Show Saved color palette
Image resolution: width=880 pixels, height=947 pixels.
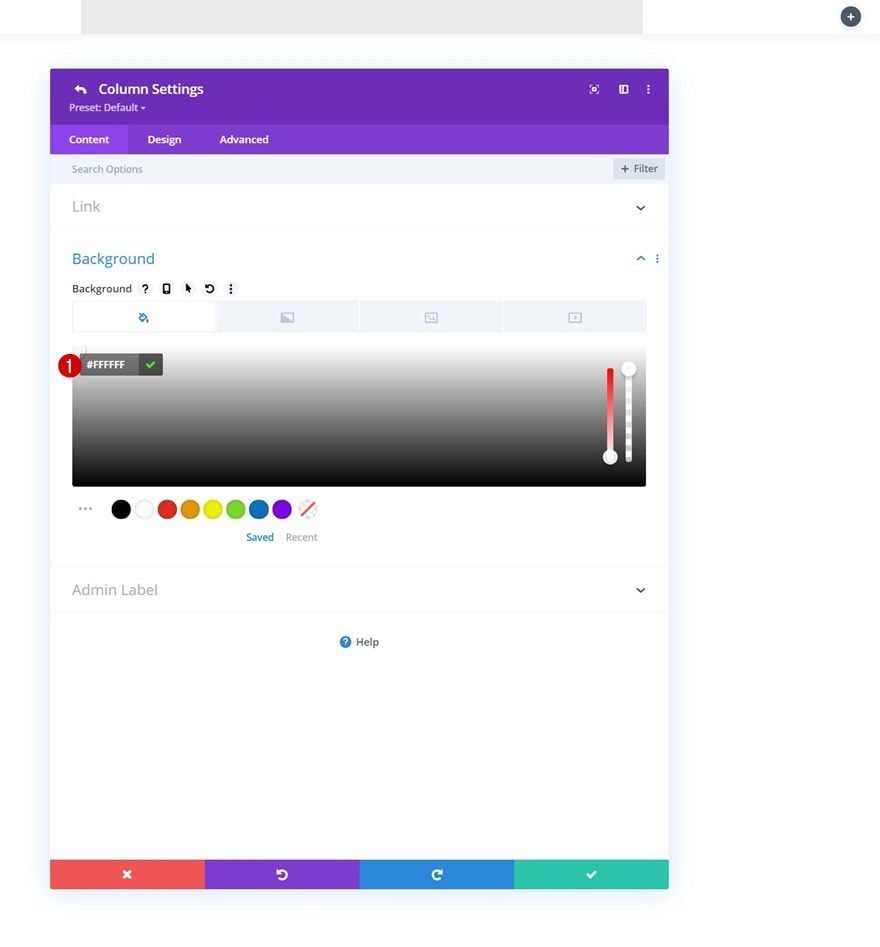(260, 537)
